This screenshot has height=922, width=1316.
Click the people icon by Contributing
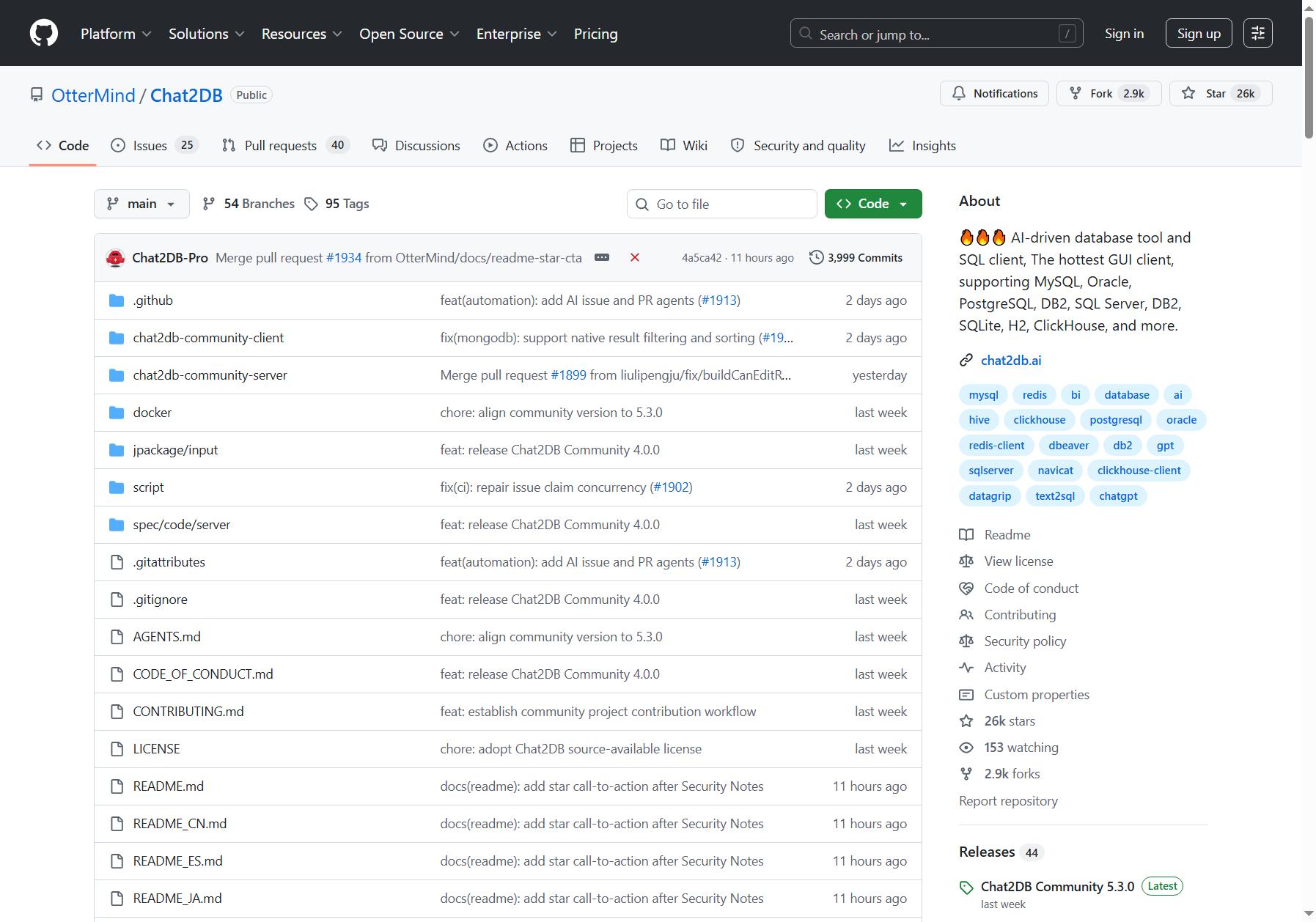(x=966, y=615)
